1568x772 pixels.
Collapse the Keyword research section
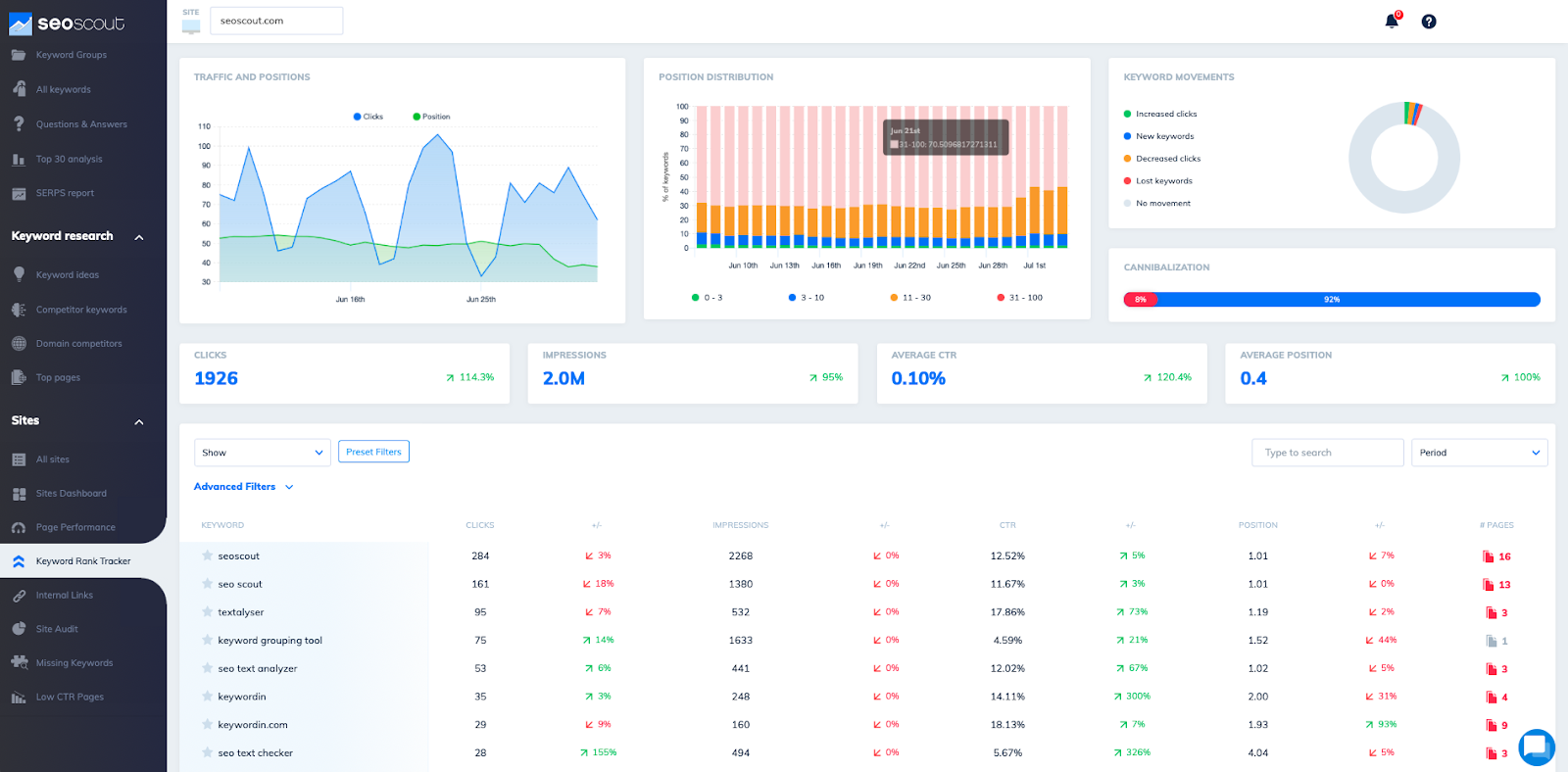(x=139, y=237)
